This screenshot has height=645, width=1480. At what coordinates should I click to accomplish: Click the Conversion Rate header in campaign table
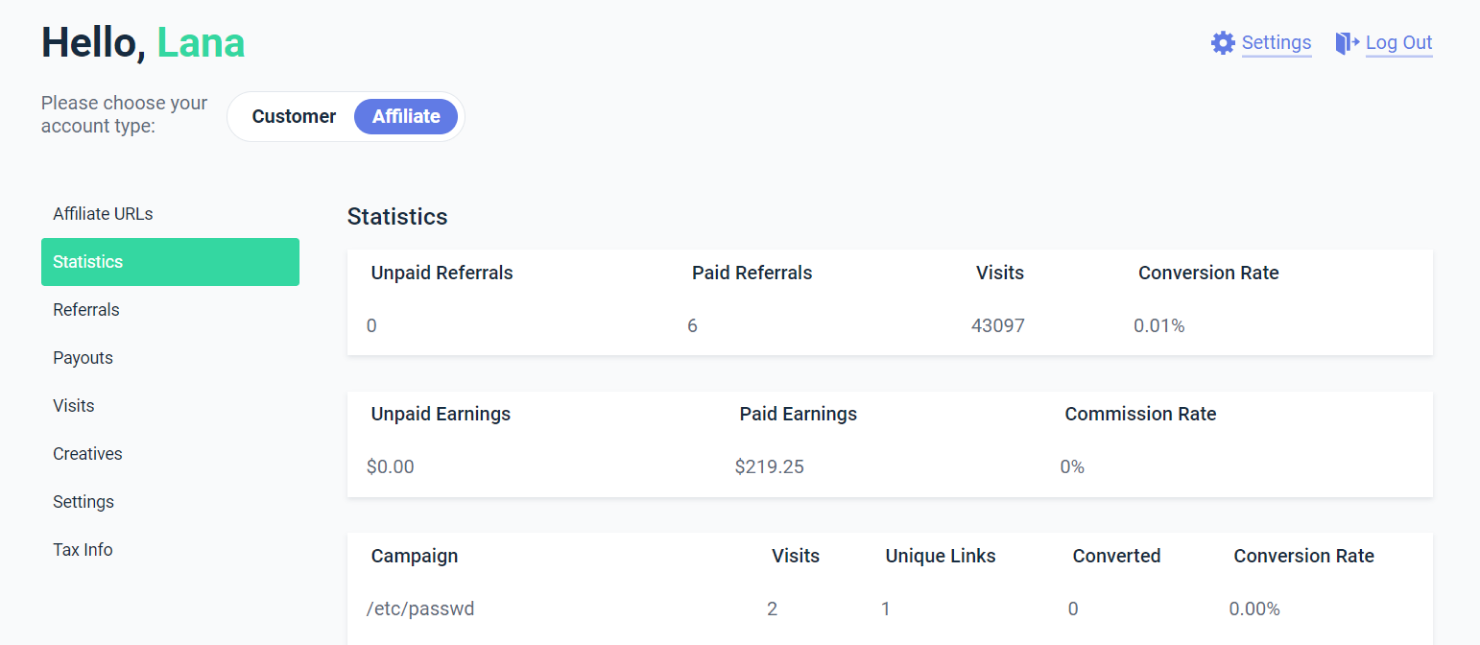[x=1304, y=556]
